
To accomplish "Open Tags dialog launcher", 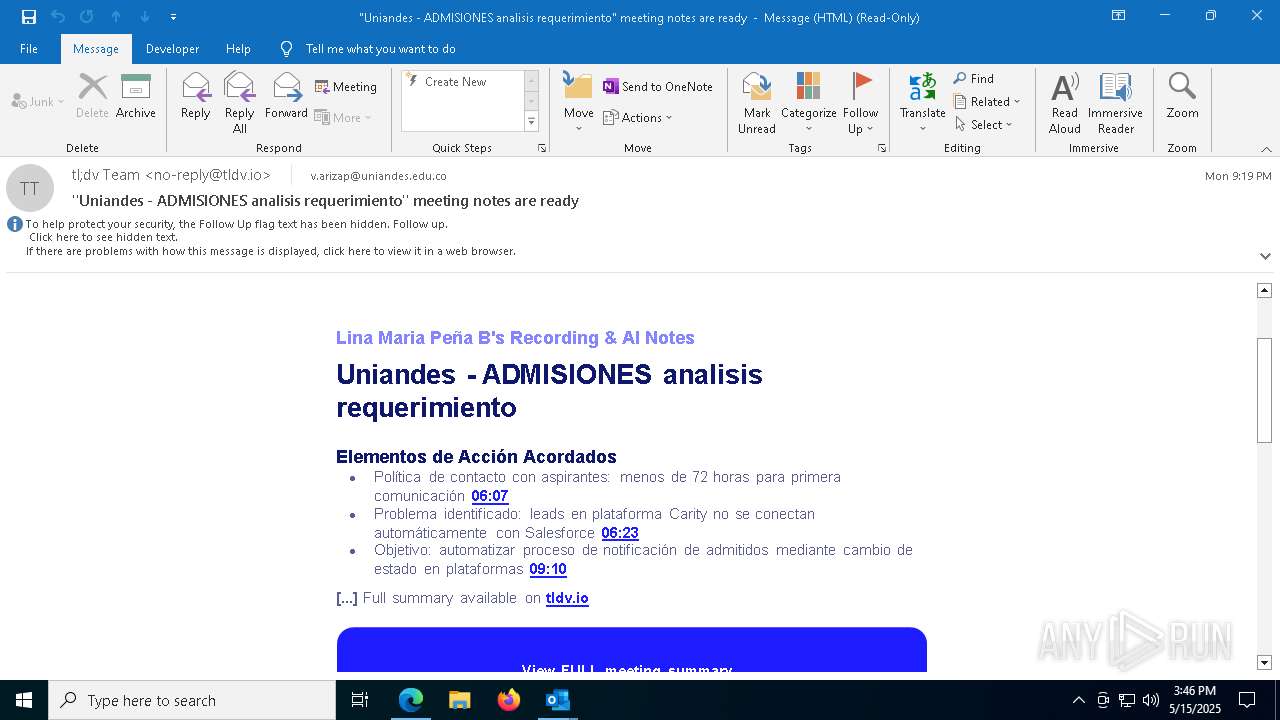I will point(882,148).
